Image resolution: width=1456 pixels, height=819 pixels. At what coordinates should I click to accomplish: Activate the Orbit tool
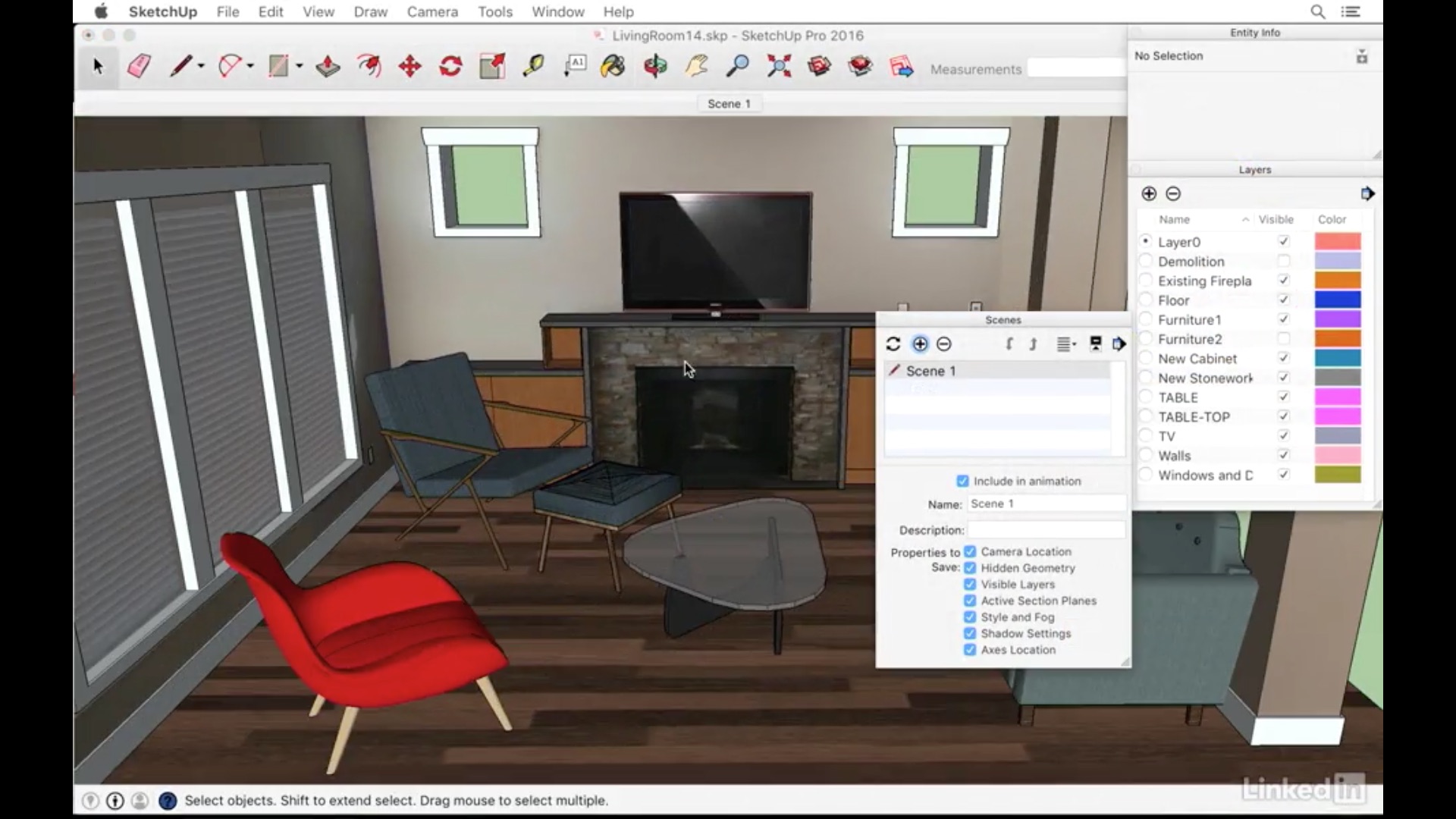[x=655, y=67]
